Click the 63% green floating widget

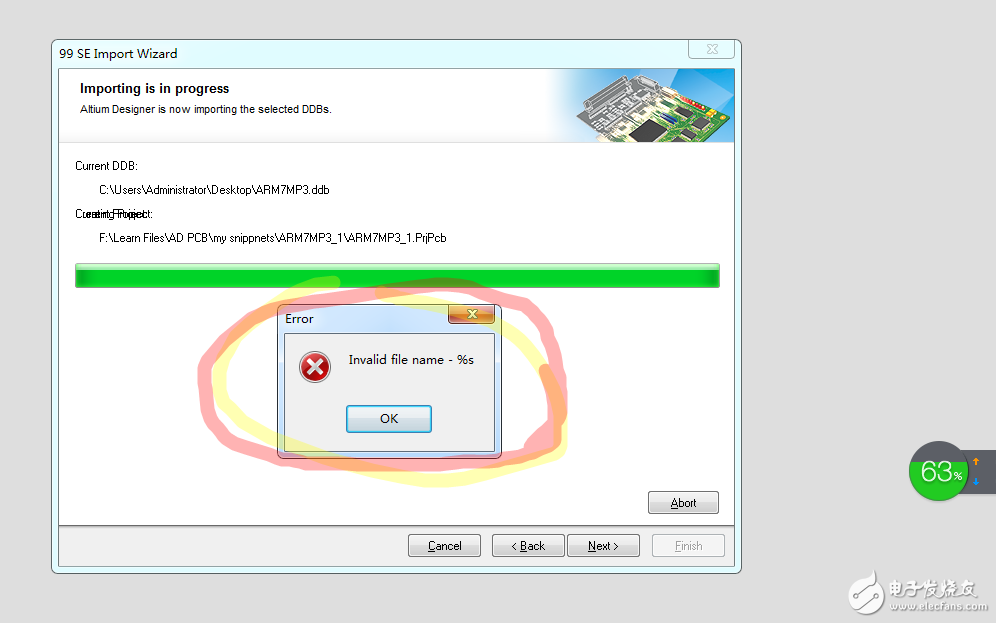pos(938,471)
